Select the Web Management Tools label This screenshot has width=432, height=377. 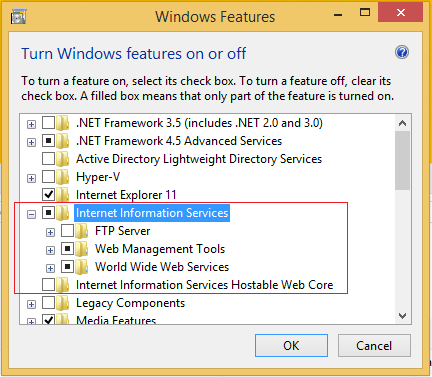coord(160,249)
